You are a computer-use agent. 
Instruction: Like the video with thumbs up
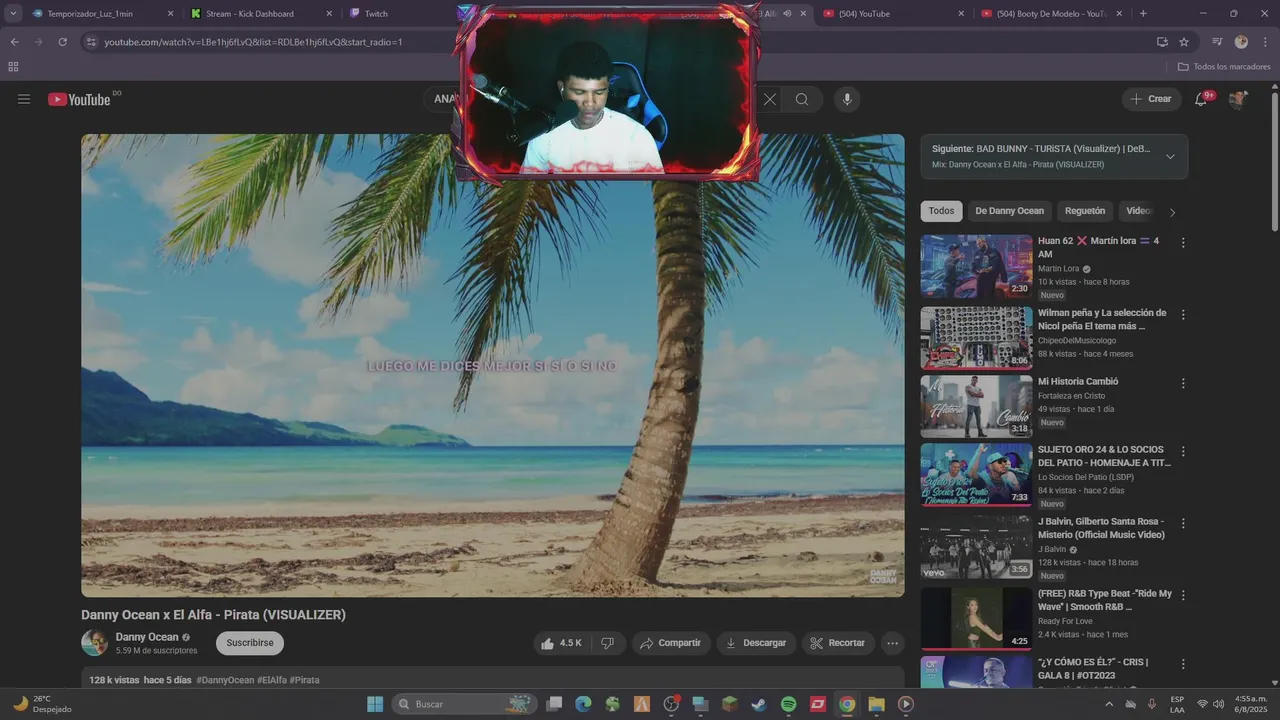click(x=562, y=643)
